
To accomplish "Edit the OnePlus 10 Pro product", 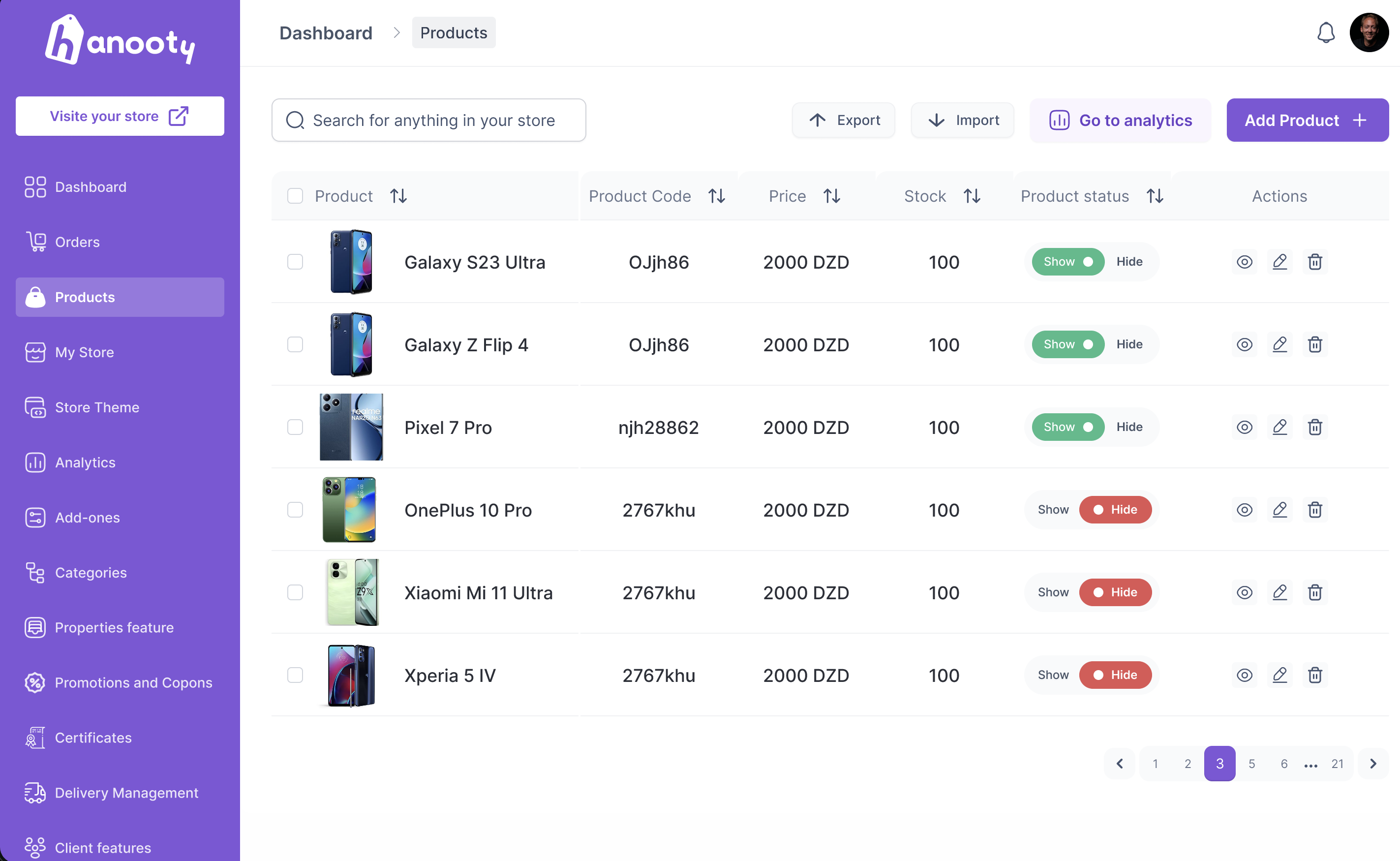I will (1280, 510).
